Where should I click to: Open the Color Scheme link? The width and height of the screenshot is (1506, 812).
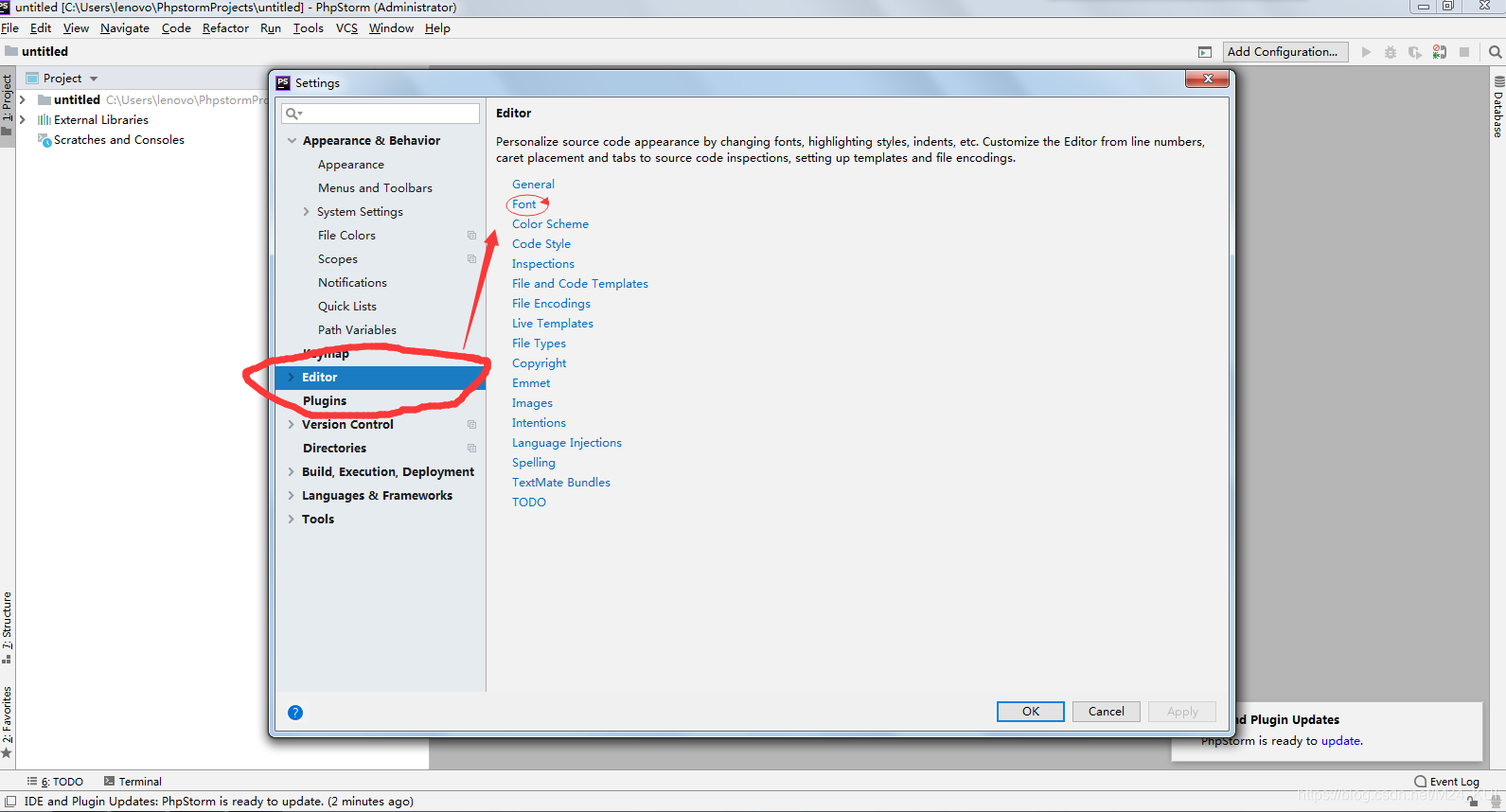pos(550,224)
